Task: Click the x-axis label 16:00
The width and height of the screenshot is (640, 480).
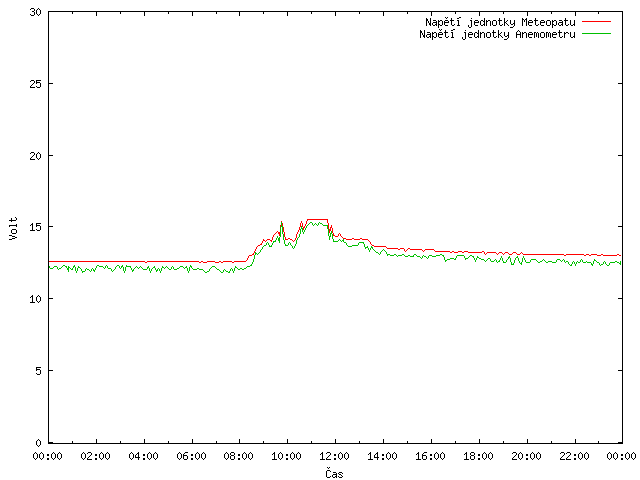Action: [430, 456]
